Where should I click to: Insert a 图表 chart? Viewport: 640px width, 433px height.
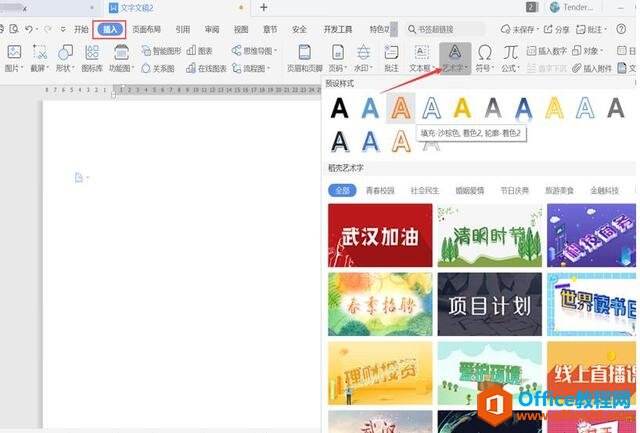[x=199, y=51]
